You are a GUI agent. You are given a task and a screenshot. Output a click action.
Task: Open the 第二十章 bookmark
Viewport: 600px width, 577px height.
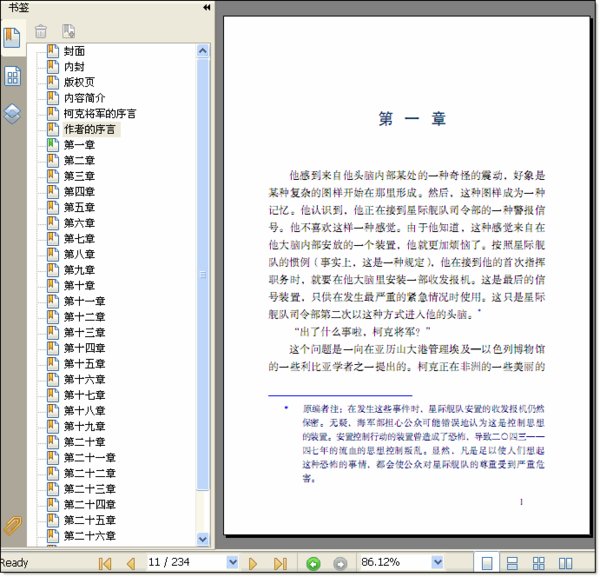(x=84, y=442)
